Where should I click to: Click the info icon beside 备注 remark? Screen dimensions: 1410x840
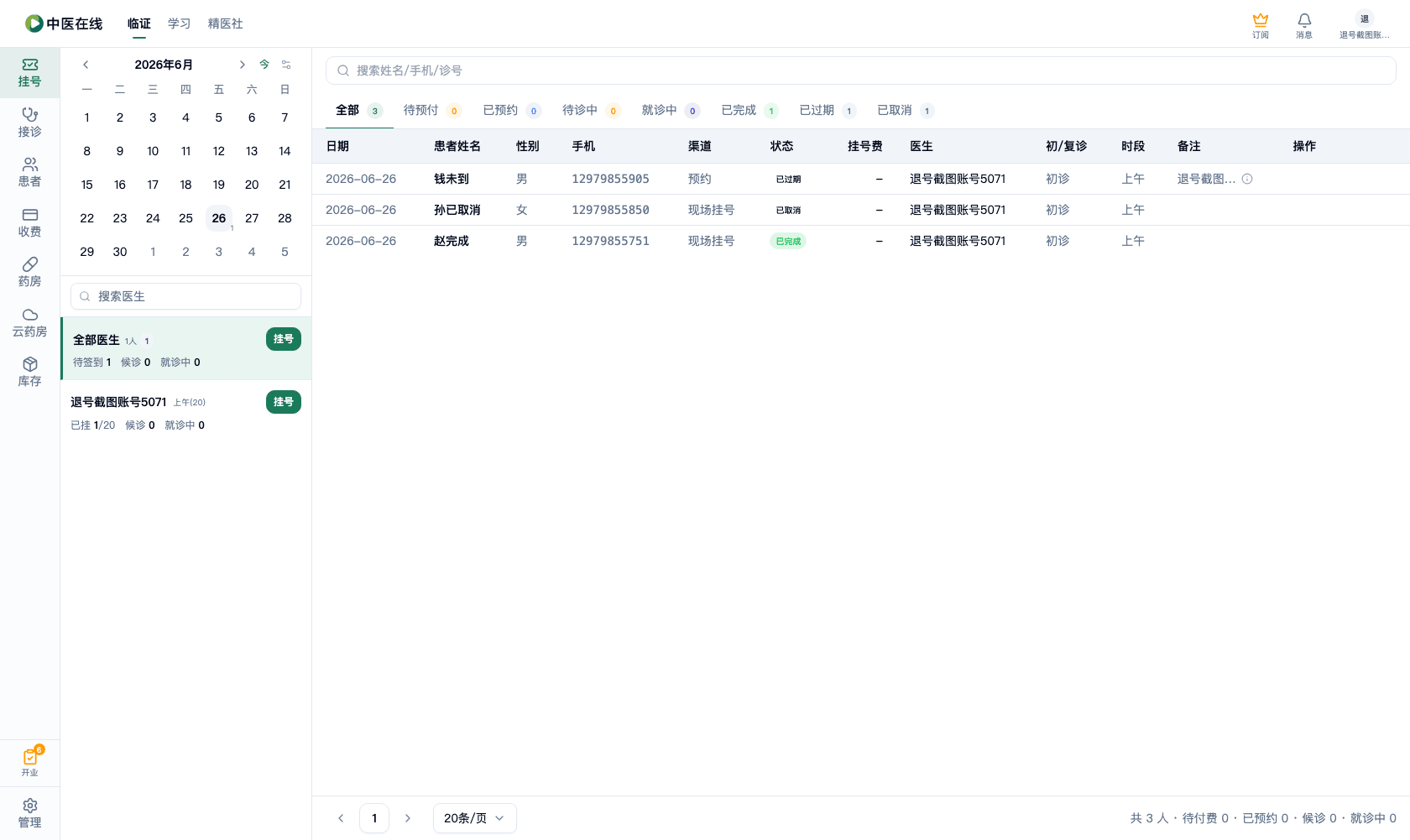(x=1247, y=179)
